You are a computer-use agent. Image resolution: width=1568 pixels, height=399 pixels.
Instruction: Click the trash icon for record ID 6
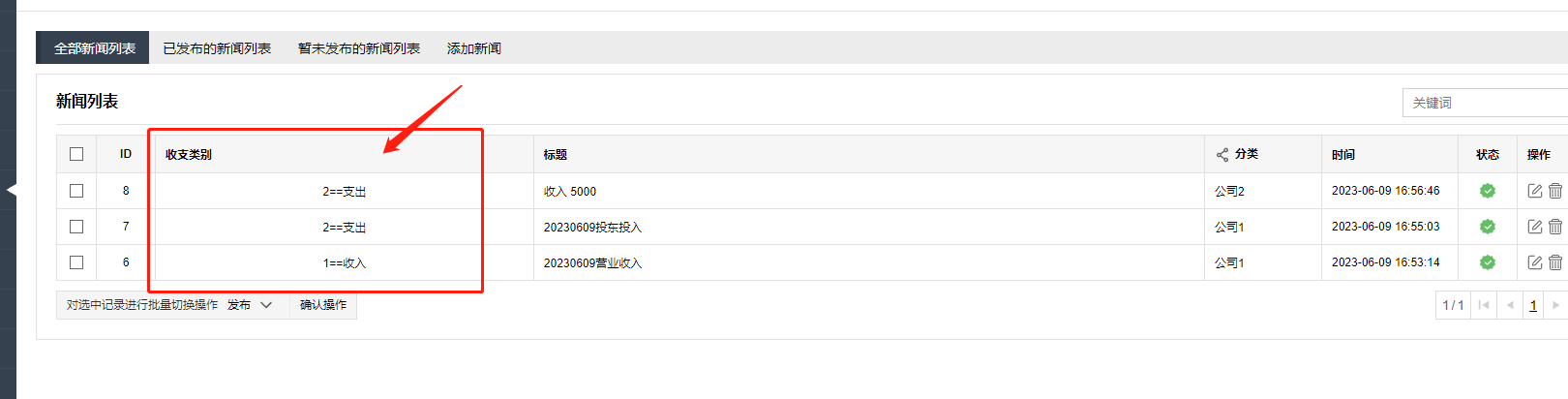[x=1555, y=262]
